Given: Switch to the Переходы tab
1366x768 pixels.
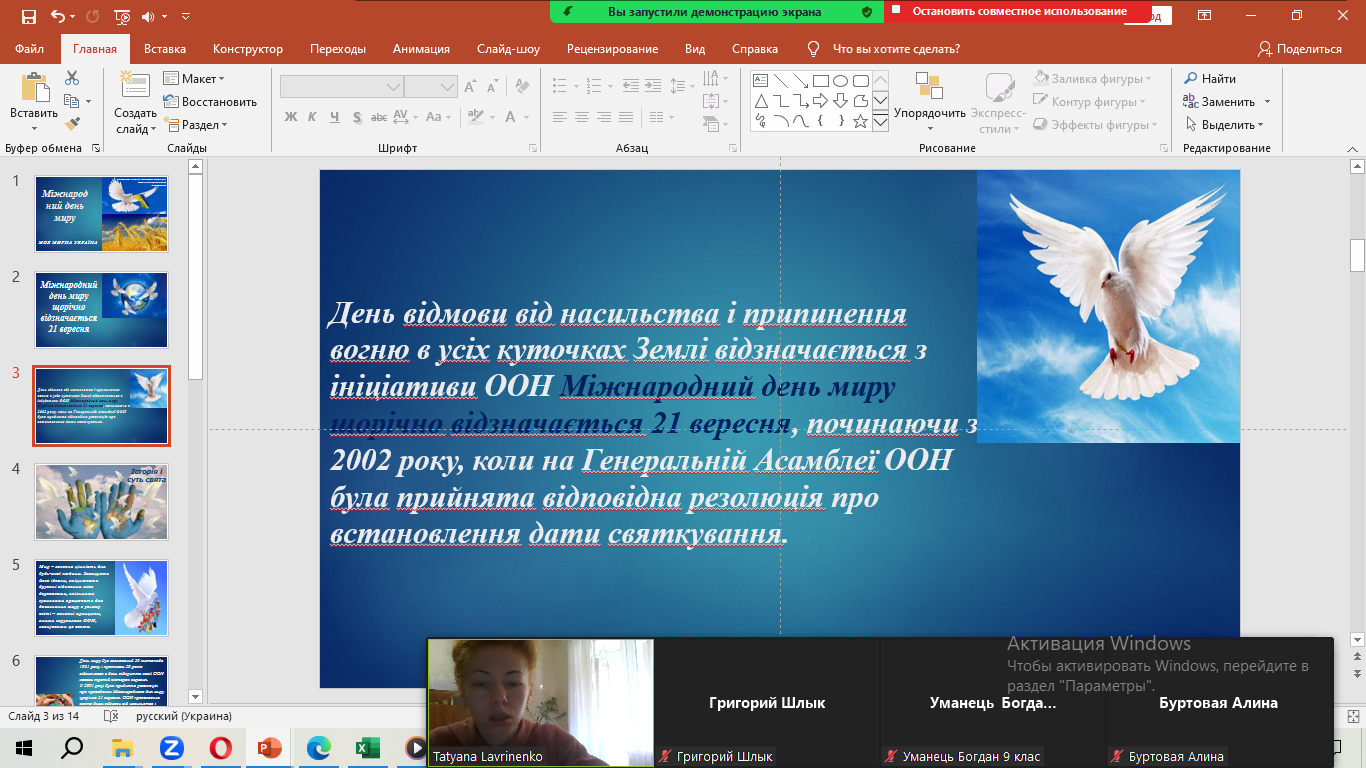Looking at the screenshot, I should (x=338, y=49).
